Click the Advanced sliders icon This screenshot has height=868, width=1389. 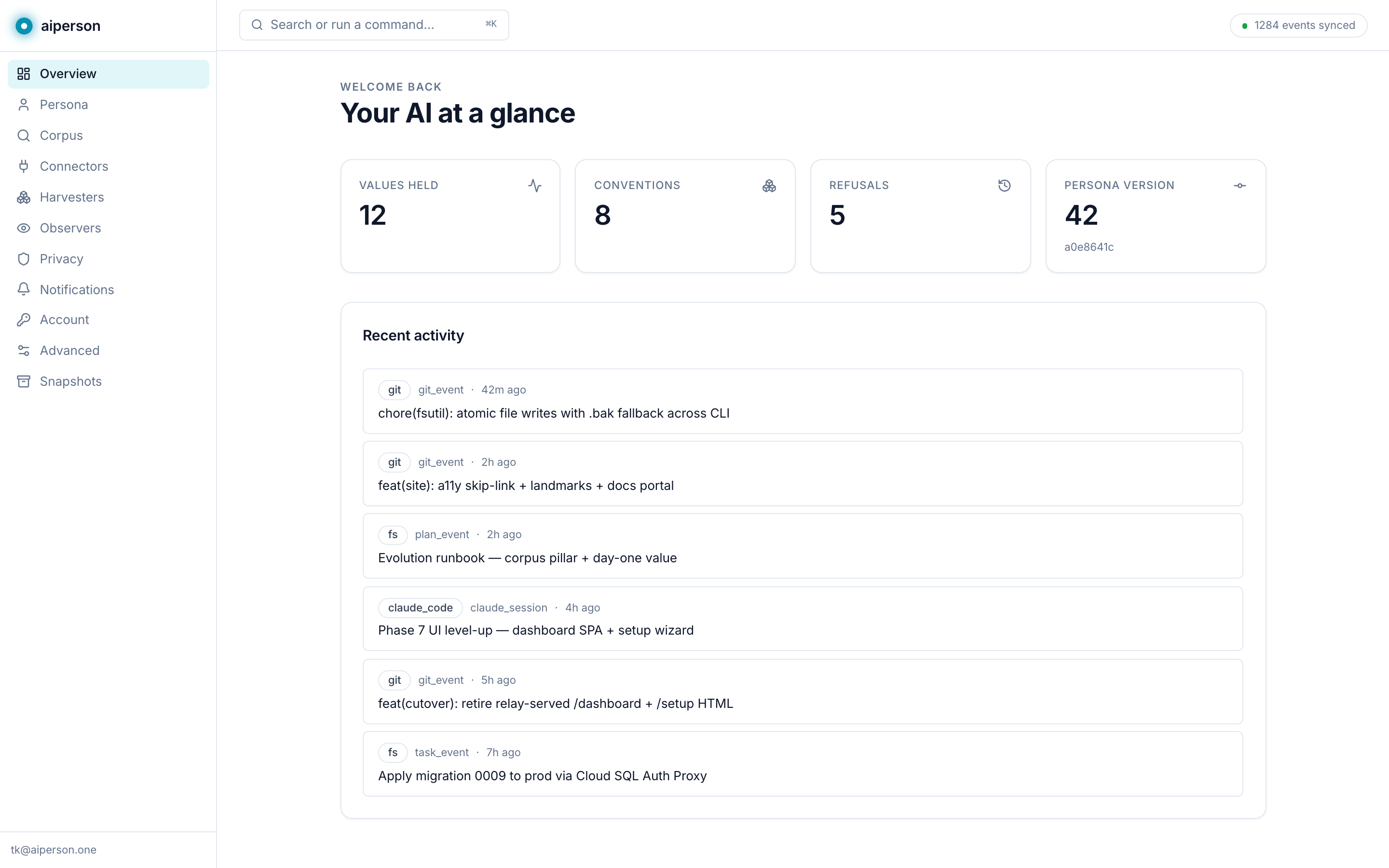(24, 350)
